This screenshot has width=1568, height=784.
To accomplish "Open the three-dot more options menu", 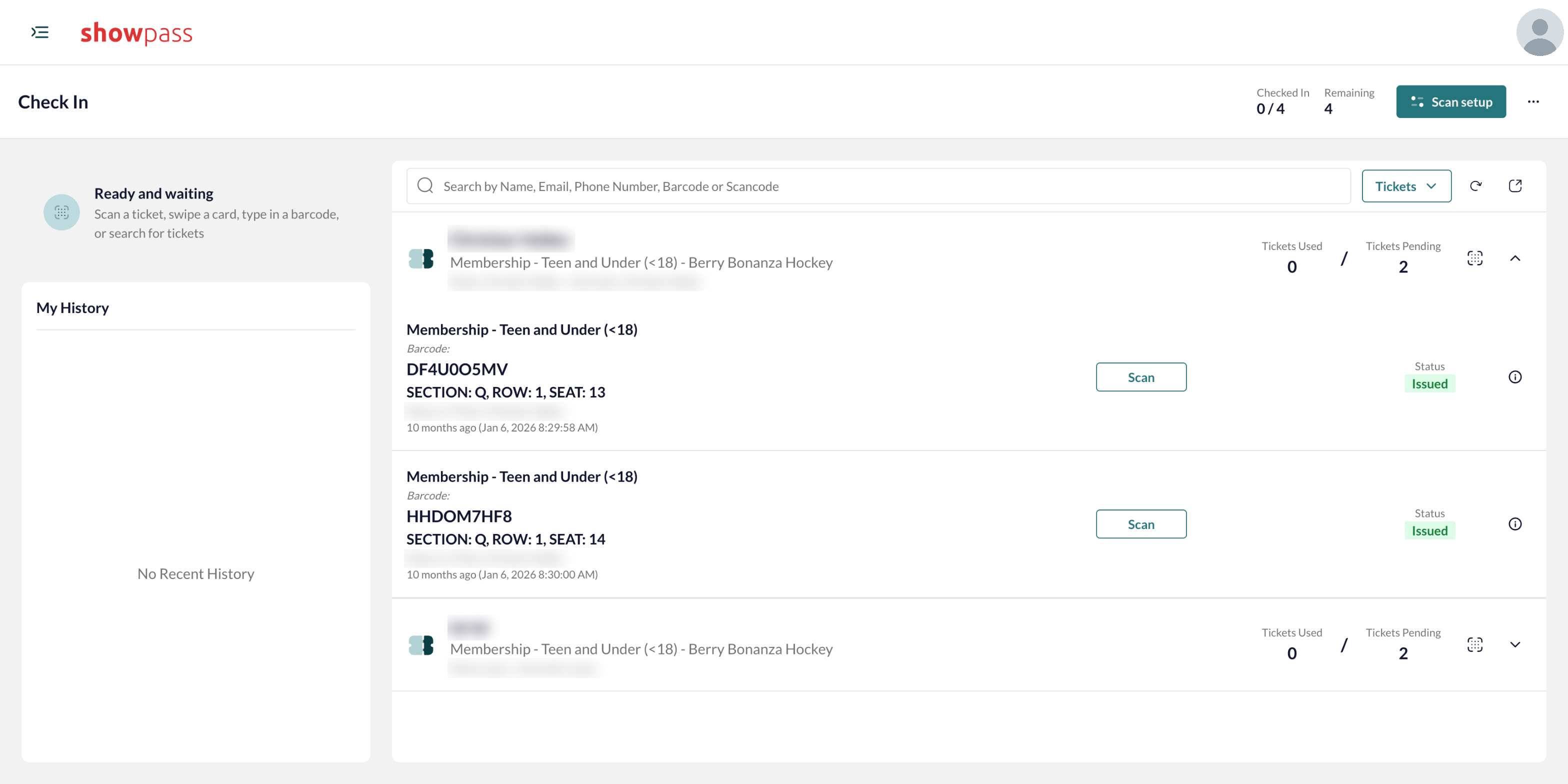I will pos(1533,101).
